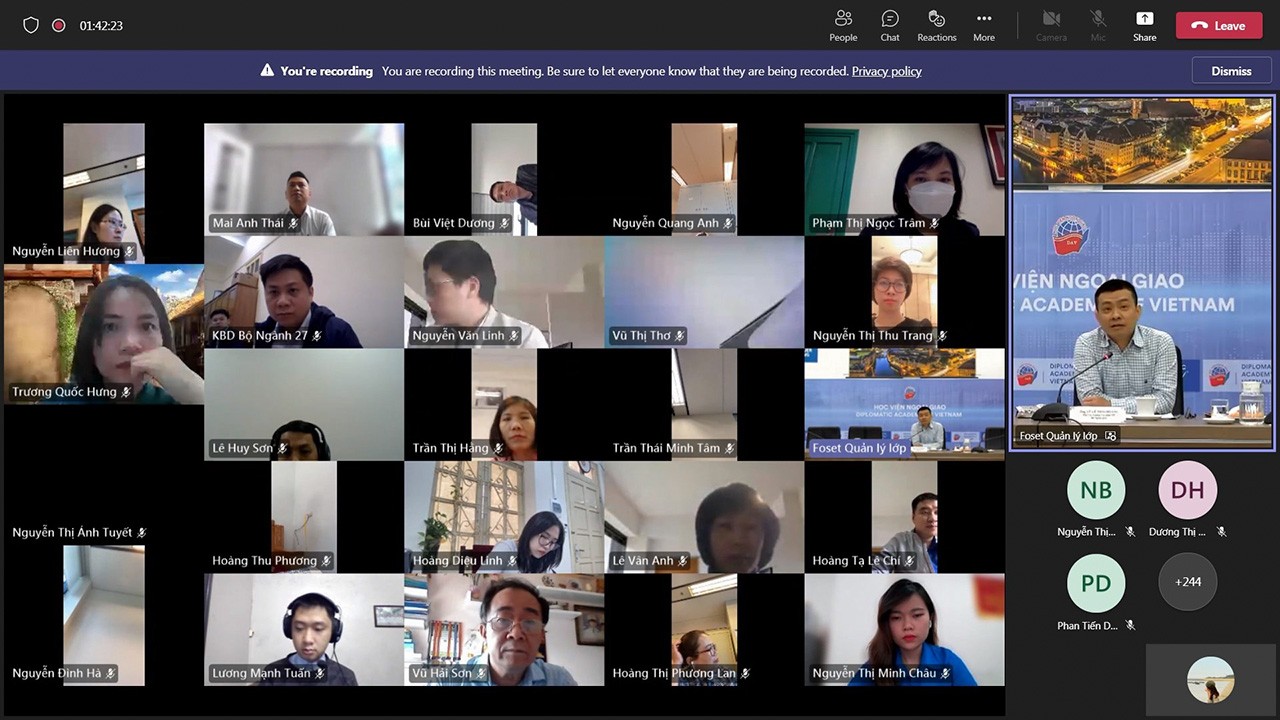The height and width of the screenshot is (720, 1280).
Task: Open the Reactions menu
Action: coord(936,25)
